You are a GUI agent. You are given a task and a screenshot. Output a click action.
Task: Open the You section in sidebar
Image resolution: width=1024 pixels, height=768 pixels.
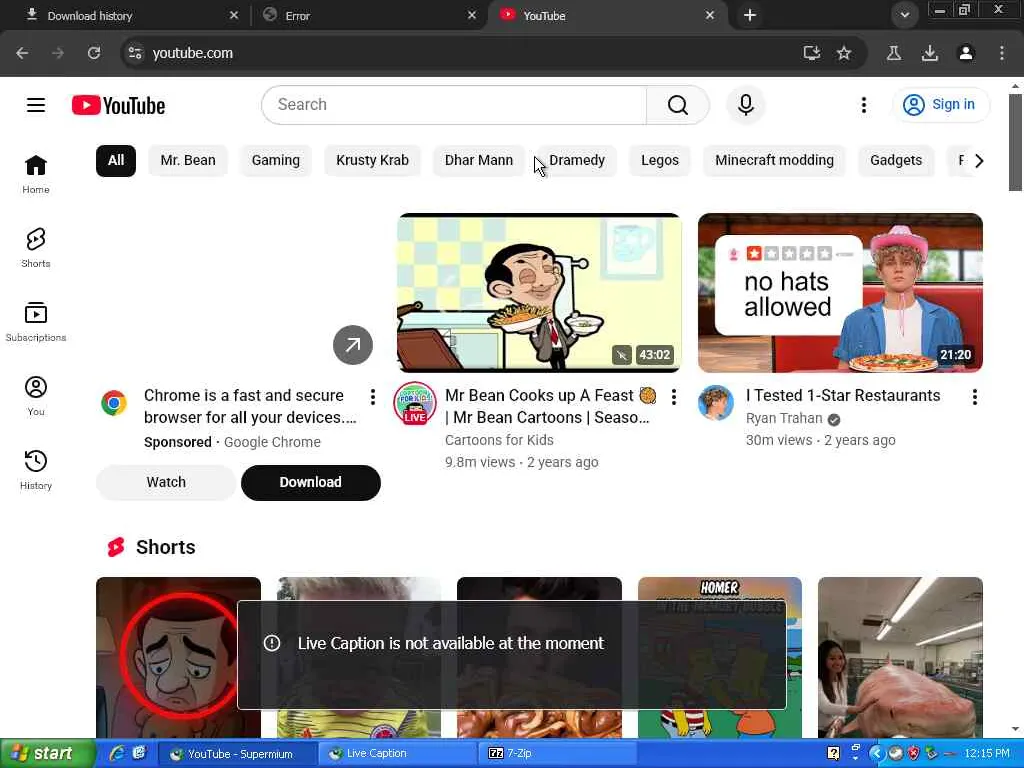click(x=36, y=396)
